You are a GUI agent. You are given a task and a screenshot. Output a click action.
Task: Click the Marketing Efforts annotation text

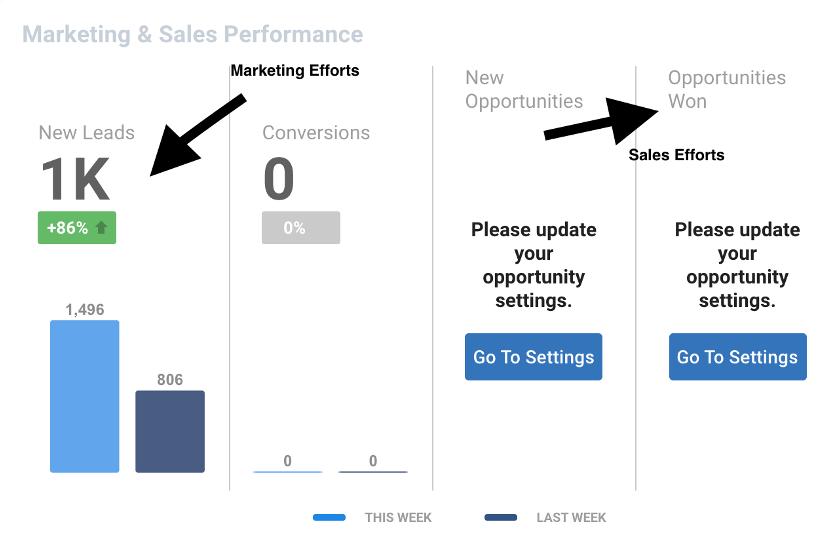295,71
